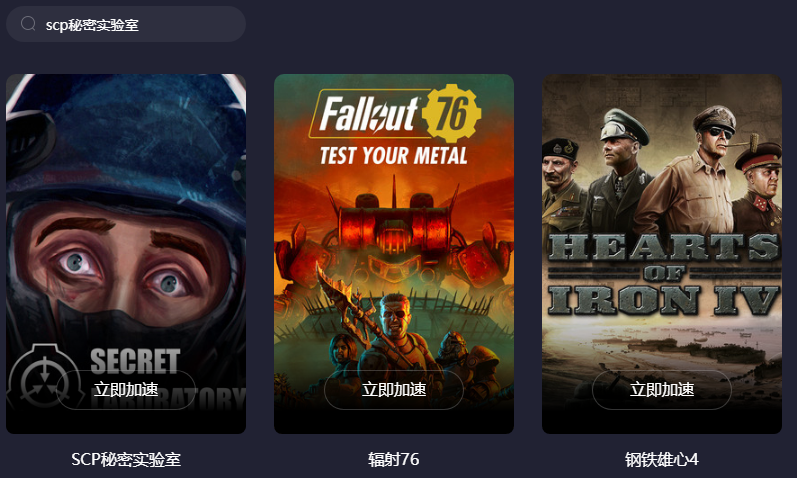Click 立即加速 on the 辐射76 card
The image size is (797, 478).
tap(394, 390)
